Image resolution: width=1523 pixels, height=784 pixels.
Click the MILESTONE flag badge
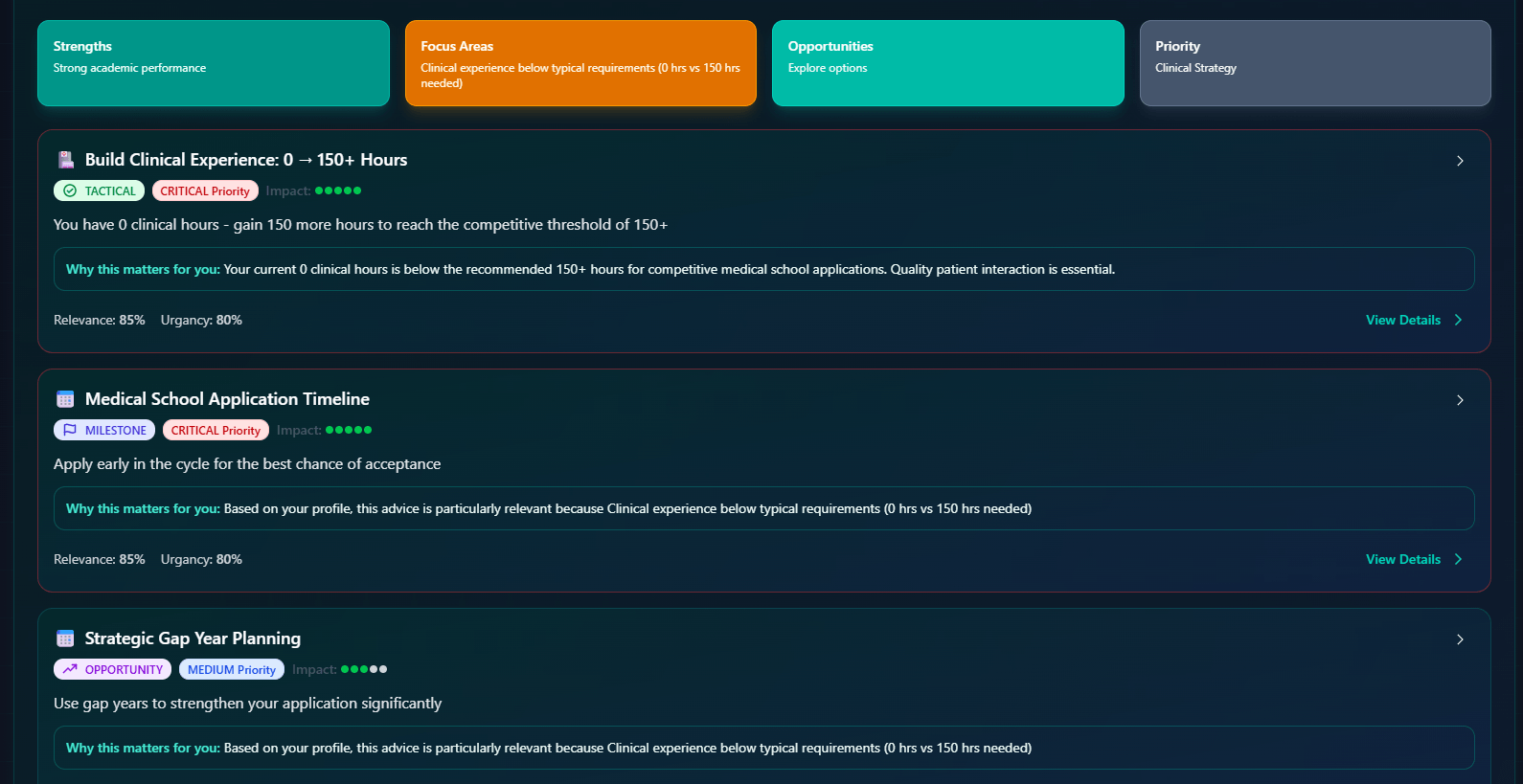click(104, 430)
